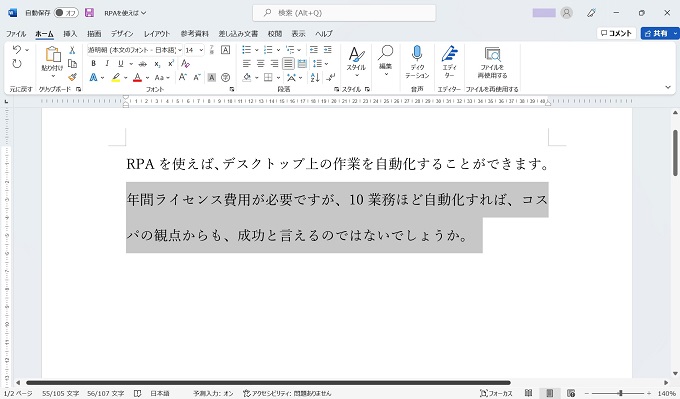The height and width of the screenshot is (399, 680).
Task: Open the line spacing dropdown
Action: (x=321, y=64)
